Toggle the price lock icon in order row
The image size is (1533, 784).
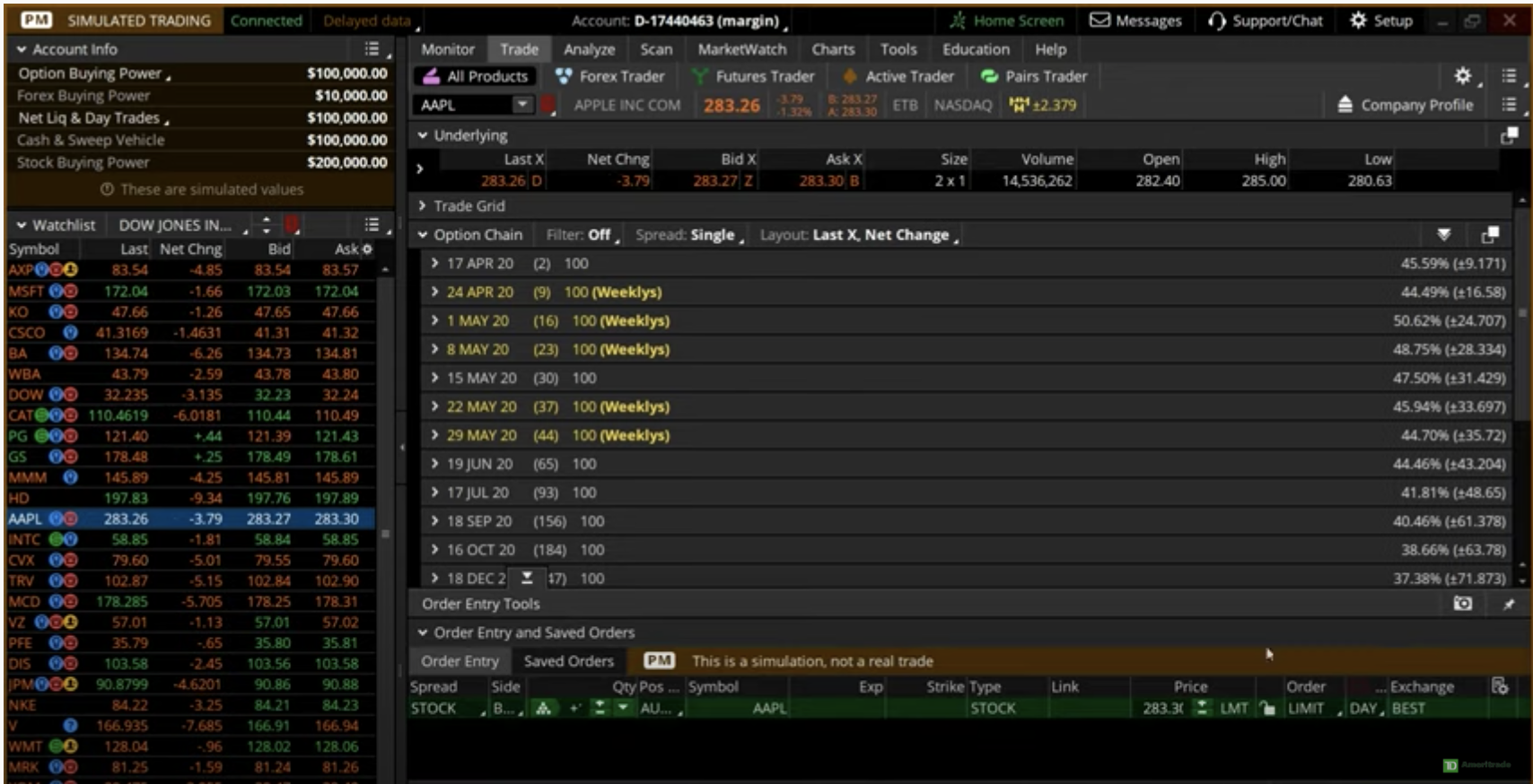coord(1266,709)
